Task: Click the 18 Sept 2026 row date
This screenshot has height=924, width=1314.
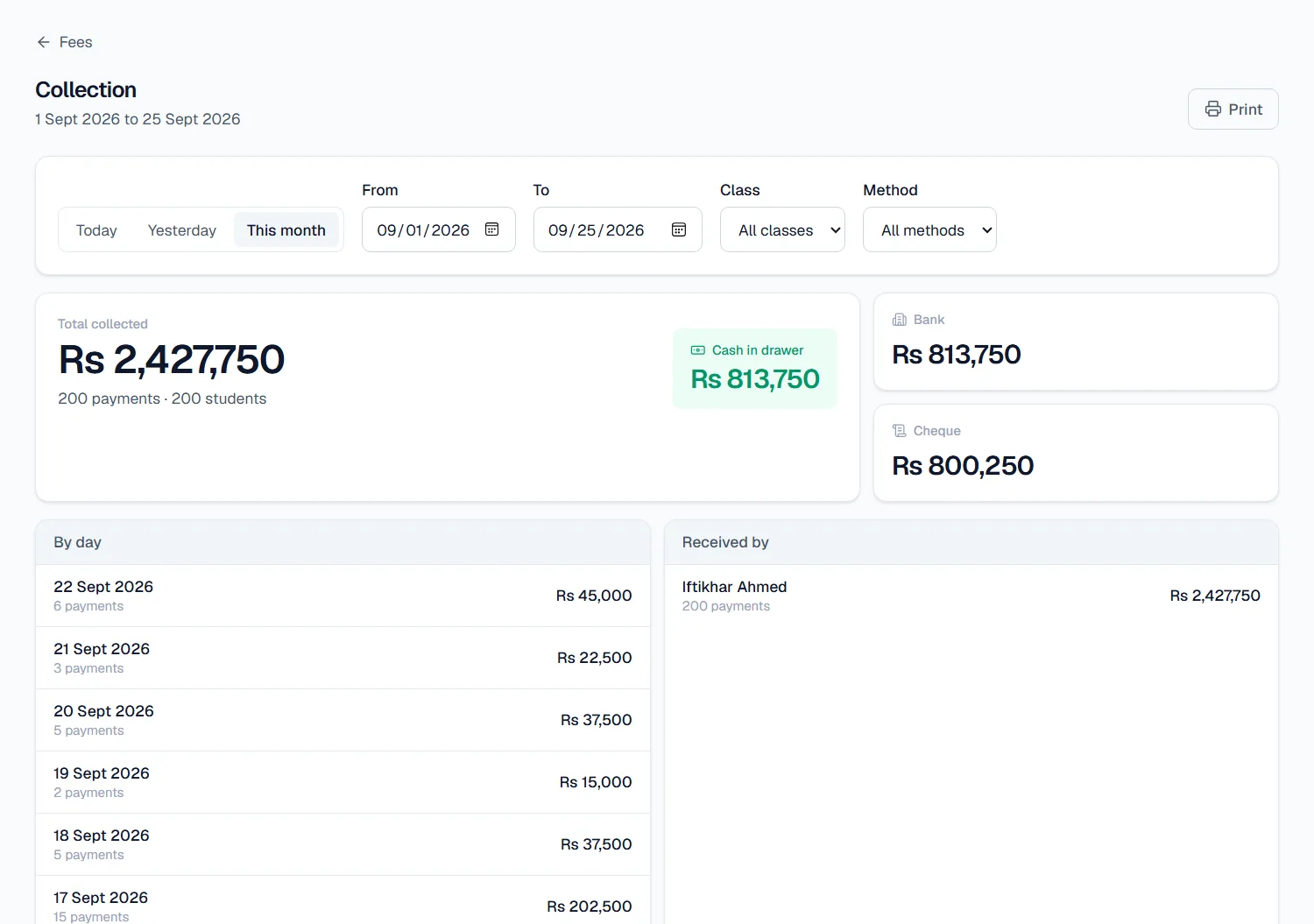Action: [x=102, y=836]
